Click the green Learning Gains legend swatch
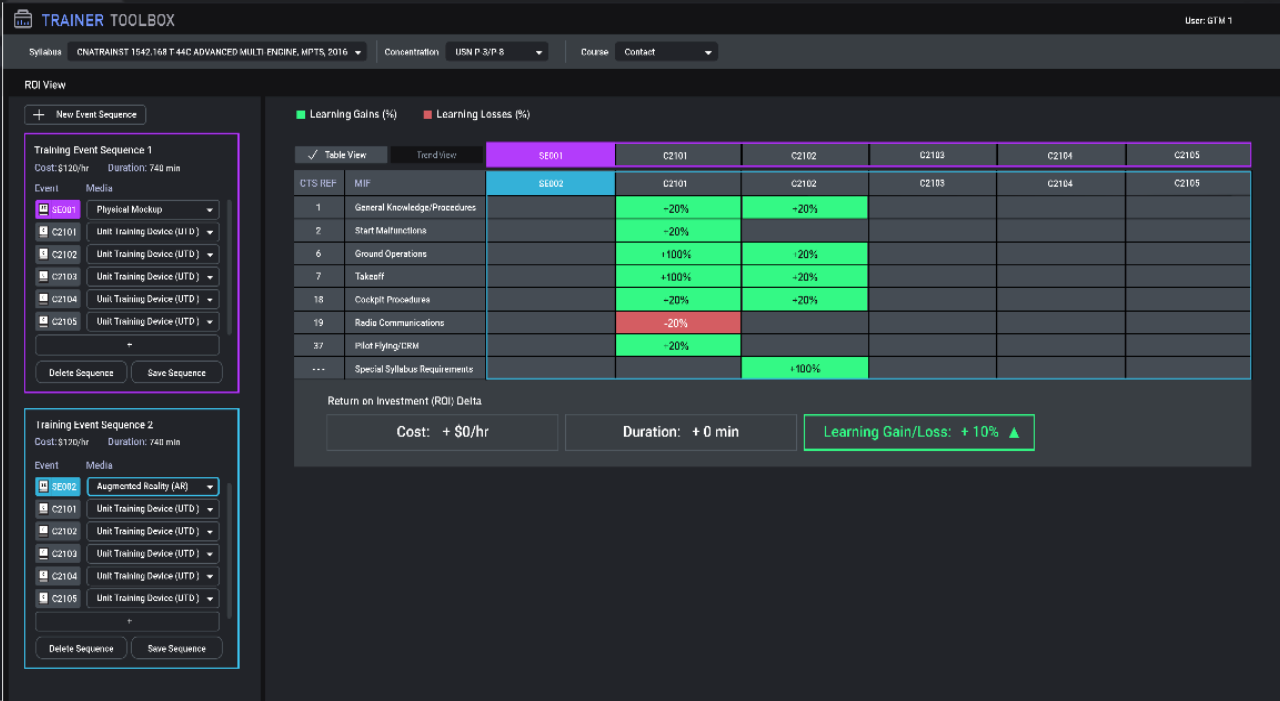Image resolution: width=1280 pixels, height=701 pixels. click(x=300, y=115)
